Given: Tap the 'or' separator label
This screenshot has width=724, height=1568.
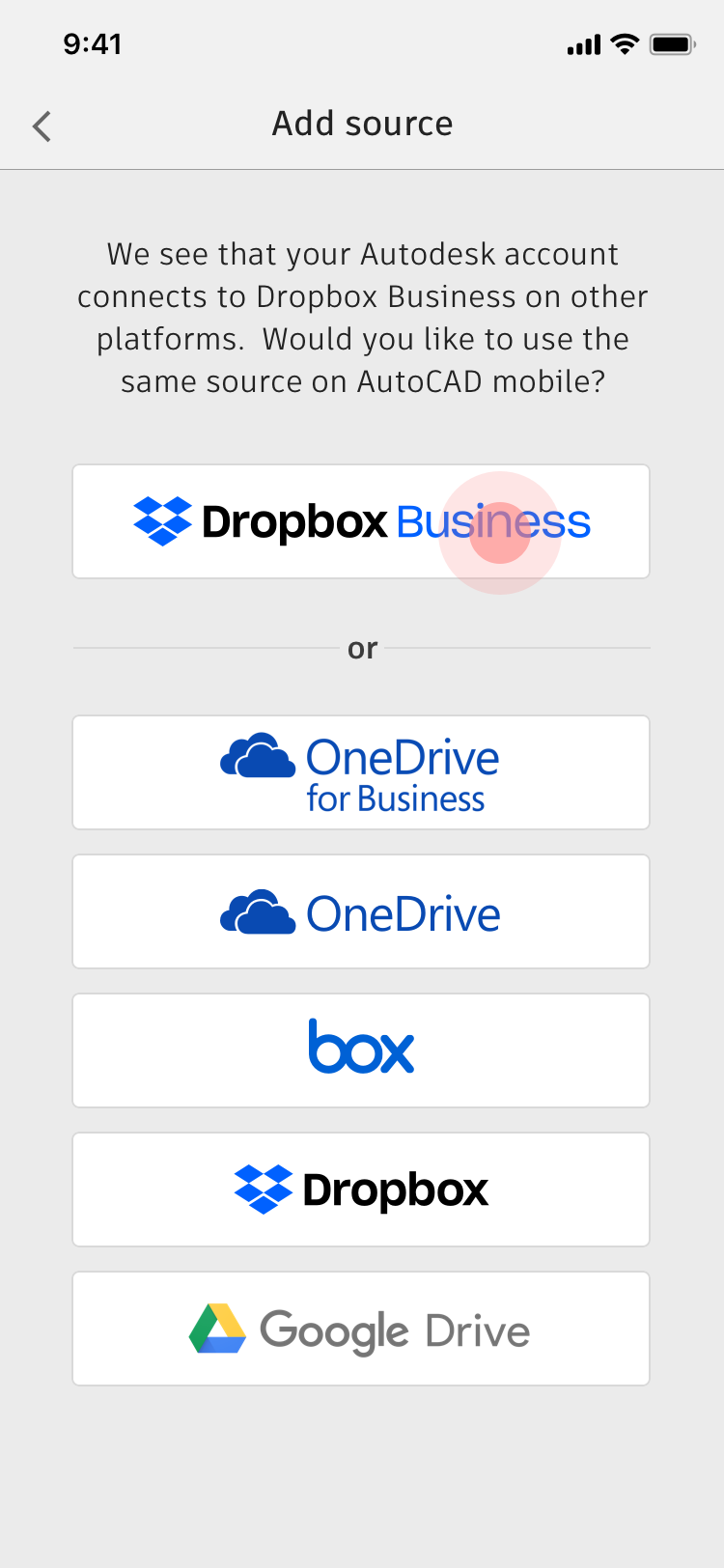Looking at the screenshot, I should 362,648.
